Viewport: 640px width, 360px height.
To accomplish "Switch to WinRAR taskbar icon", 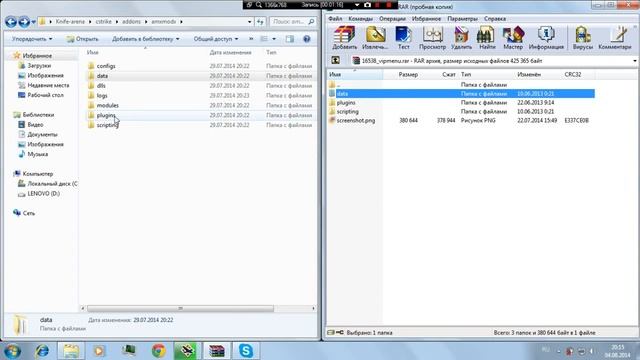I will 216,351.
